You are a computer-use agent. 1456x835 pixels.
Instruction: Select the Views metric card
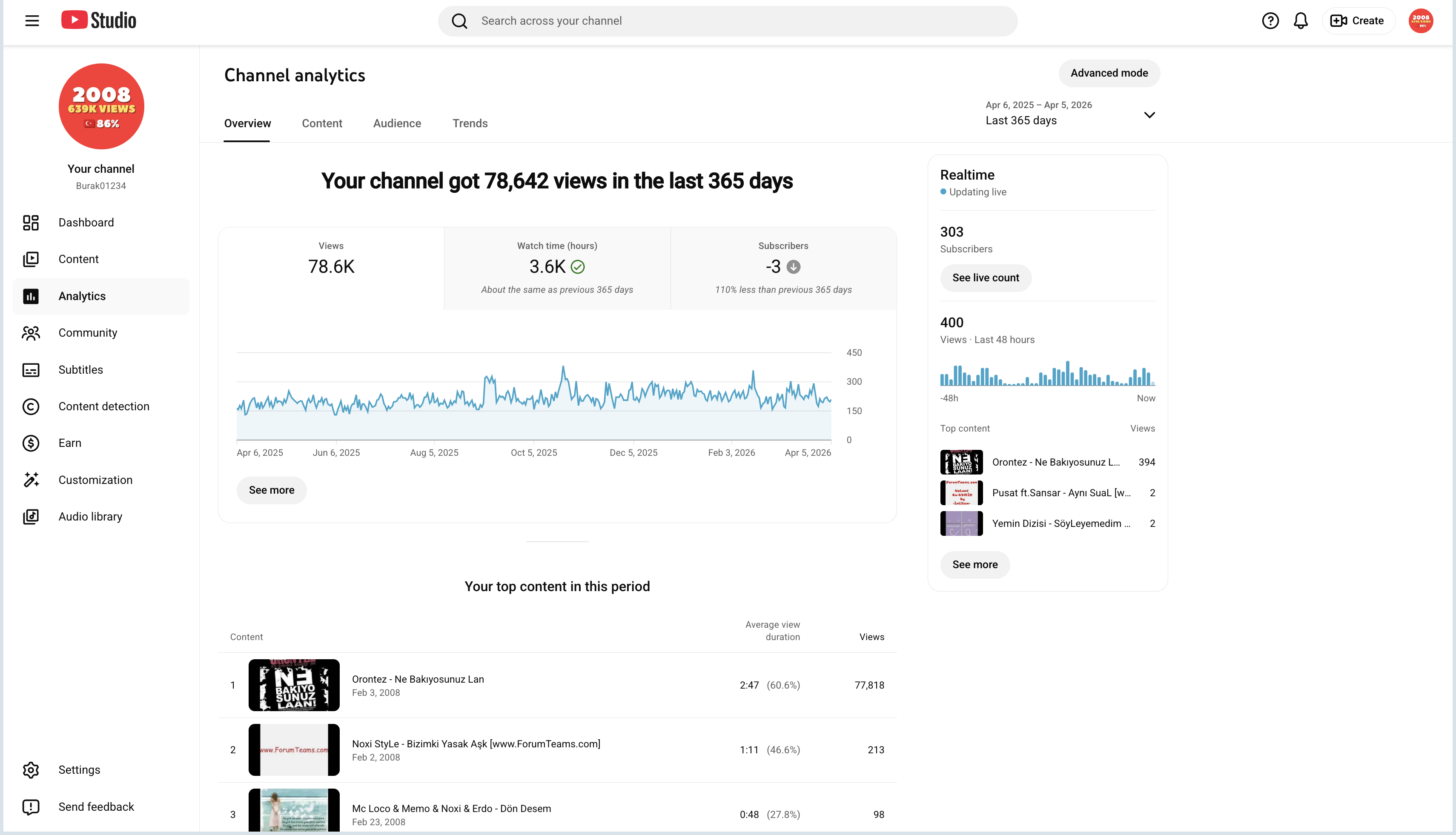pos(331,269)
